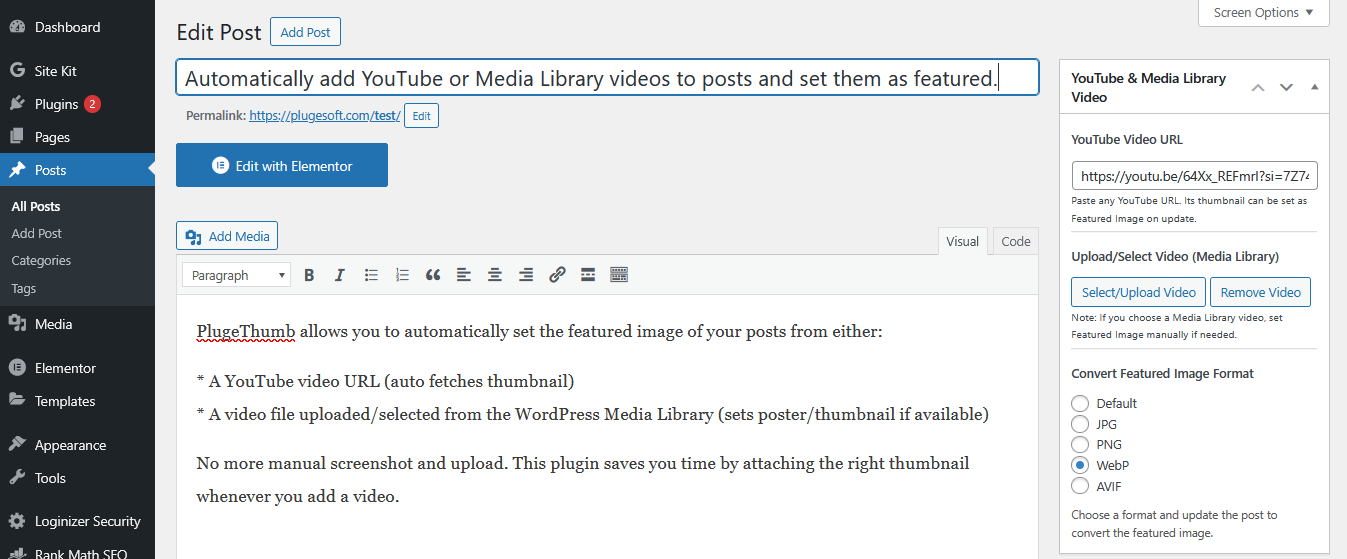Open the Paragraph format dropdown
1347x559 pixels.
237,275
